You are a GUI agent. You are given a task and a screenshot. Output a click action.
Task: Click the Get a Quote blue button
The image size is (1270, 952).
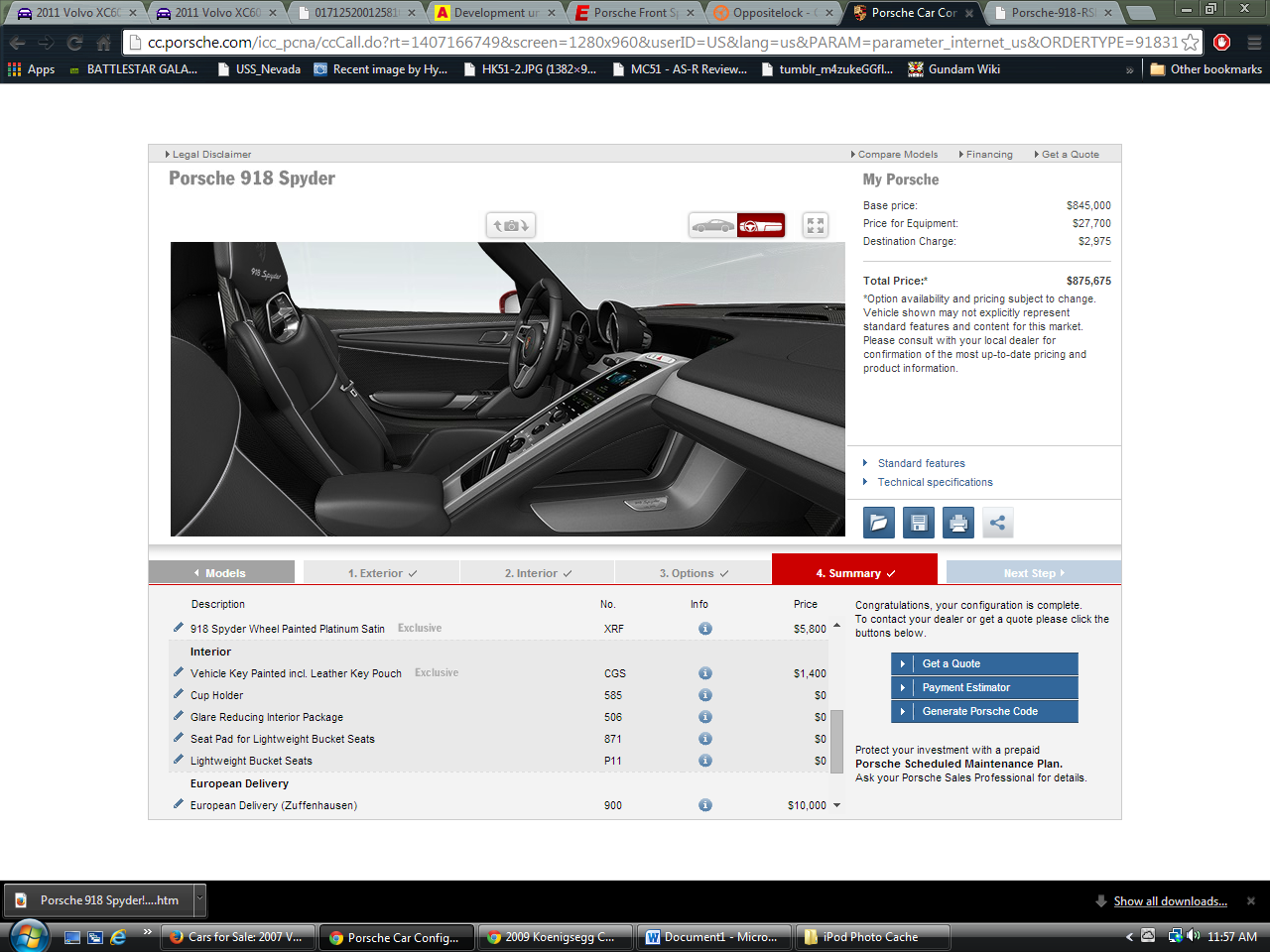(x=984, y=663)
